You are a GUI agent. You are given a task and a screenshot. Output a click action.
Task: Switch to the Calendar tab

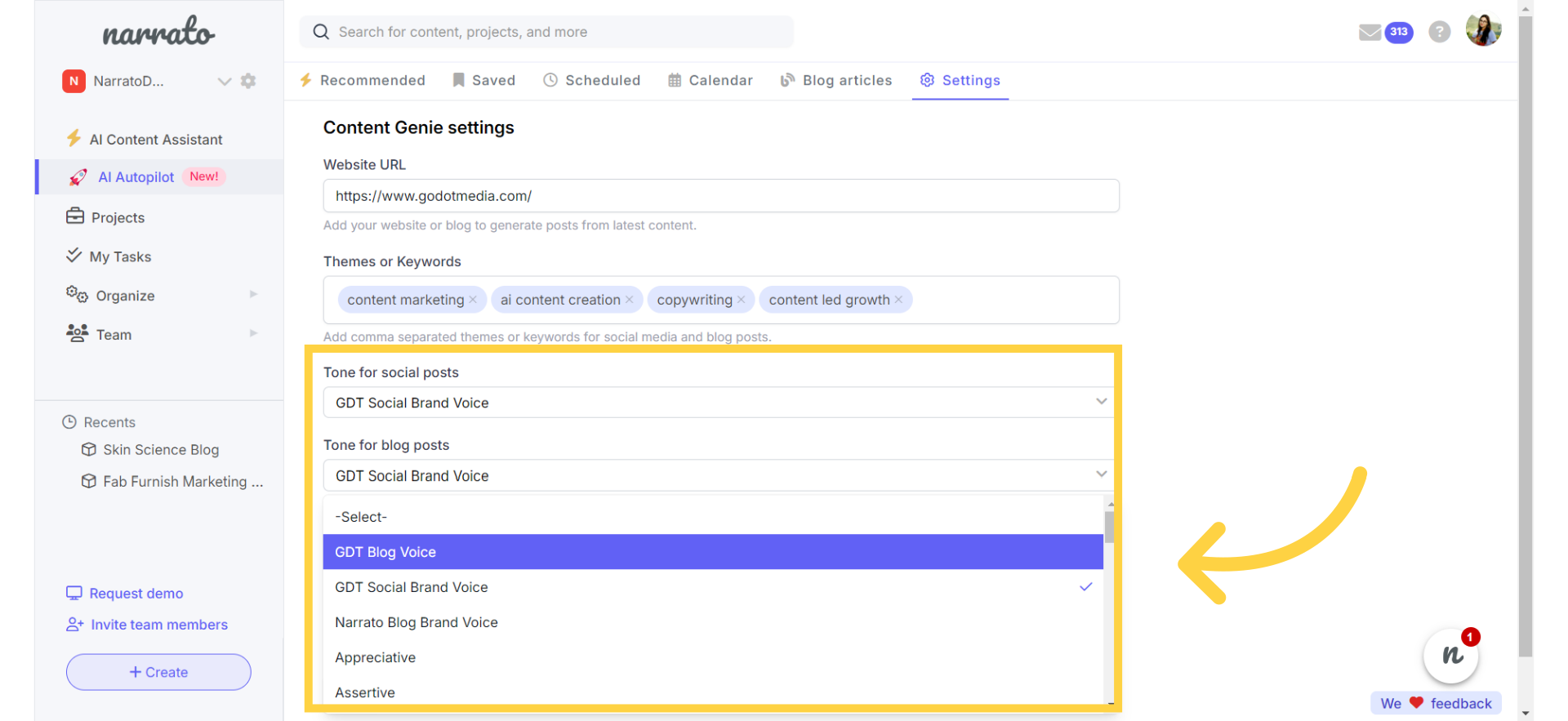click(x=710, y=80)
